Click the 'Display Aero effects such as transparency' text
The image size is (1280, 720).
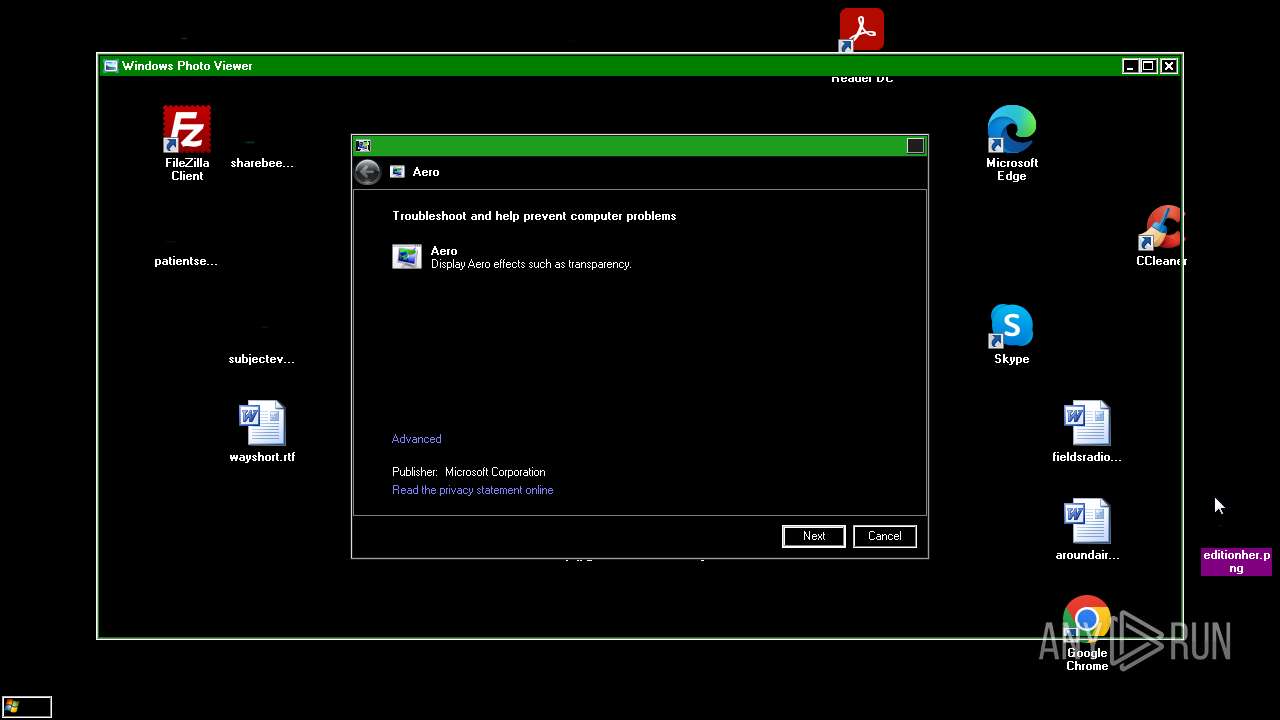[531, 264]
